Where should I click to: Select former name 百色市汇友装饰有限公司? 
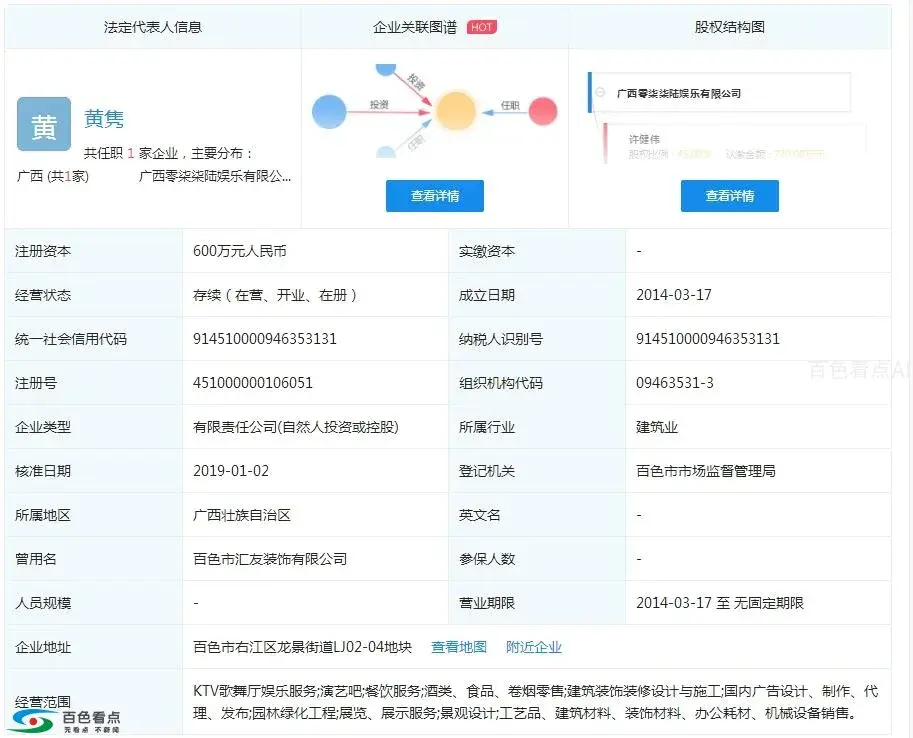click(270, 559)
